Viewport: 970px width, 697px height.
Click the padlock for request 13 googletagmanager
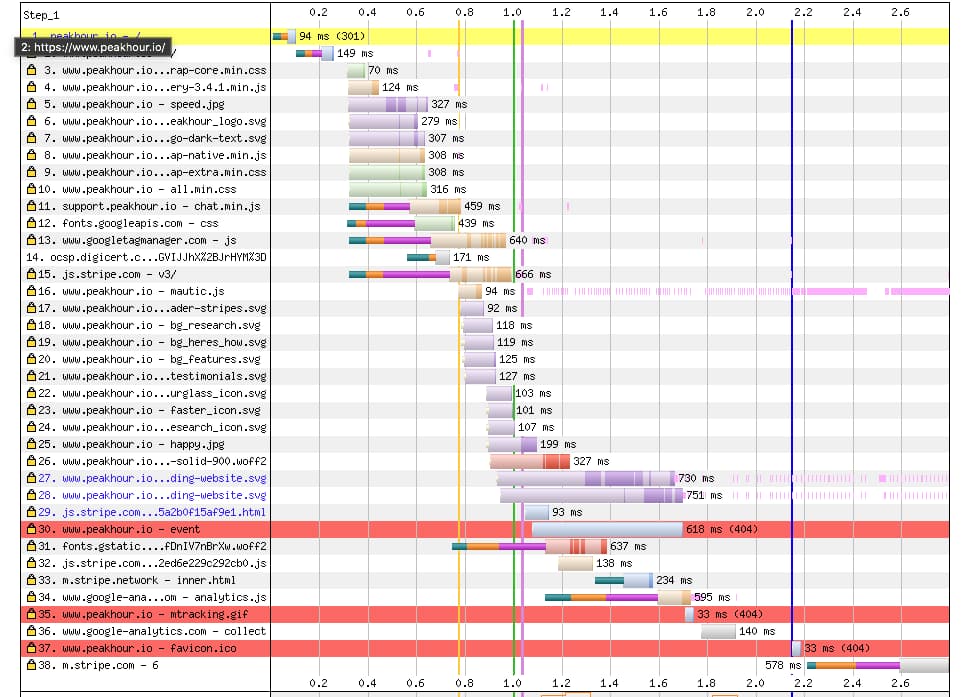pyautogui.click(x=32, y=240)
